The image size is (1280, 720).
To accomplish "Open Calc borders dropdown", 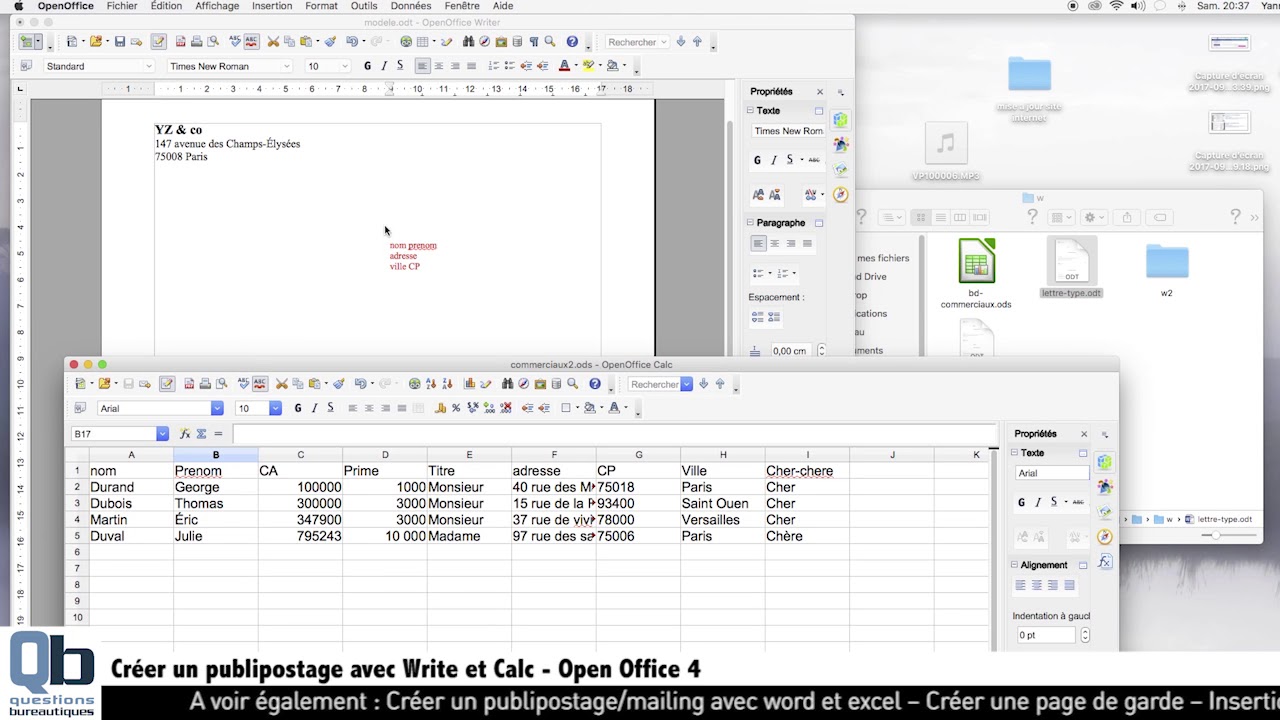I will 577,408.
